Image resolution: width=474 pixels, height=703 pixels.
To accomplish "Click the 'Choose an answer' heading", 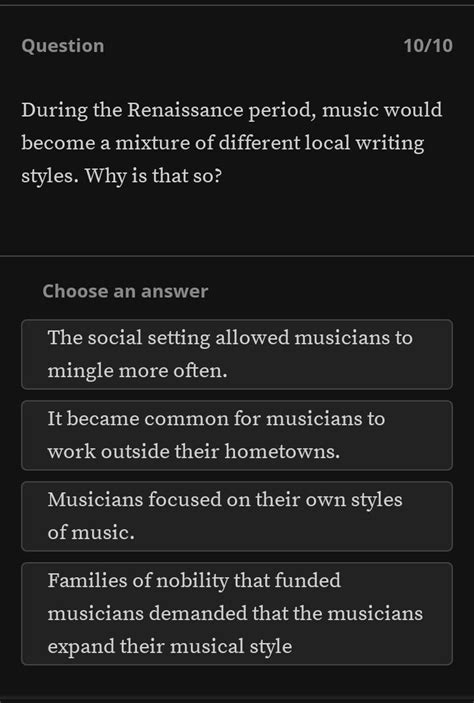I will coord(125,291).
